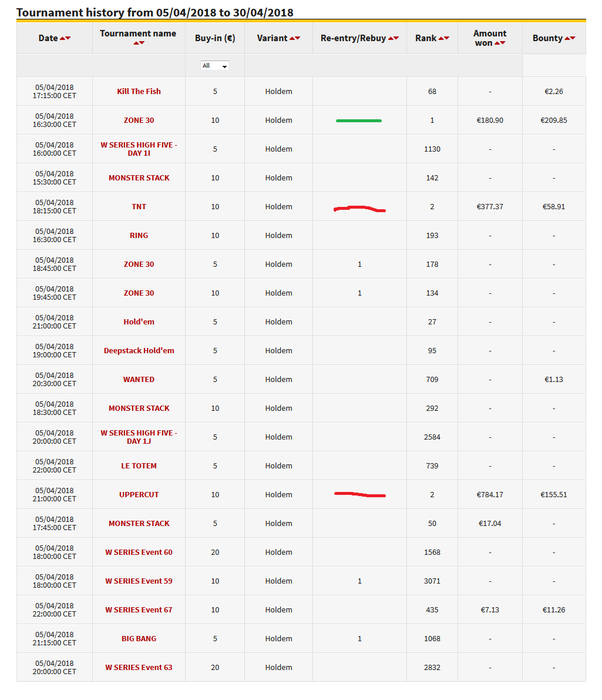Select the €1.13 WANTED bounty
602x700 pixels.
coord(554,379)
